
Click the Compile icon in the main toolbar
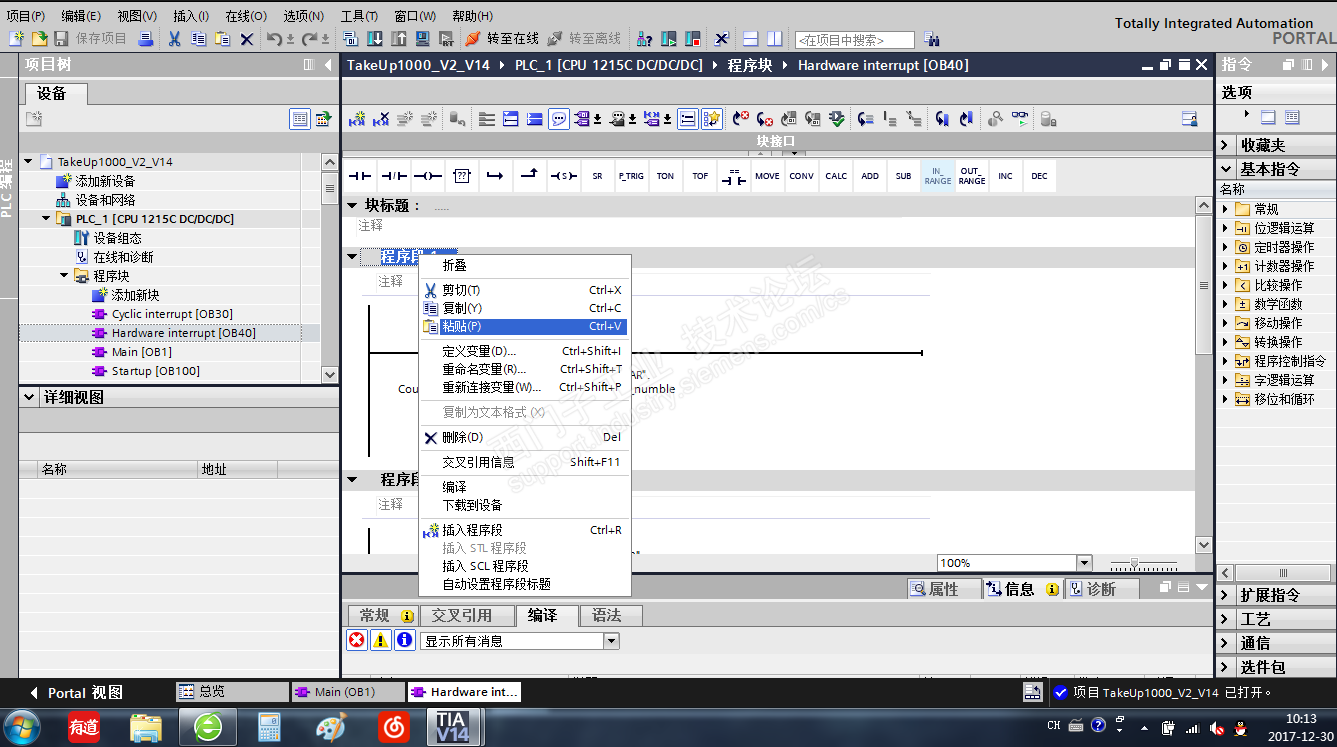tap(350, 39)
